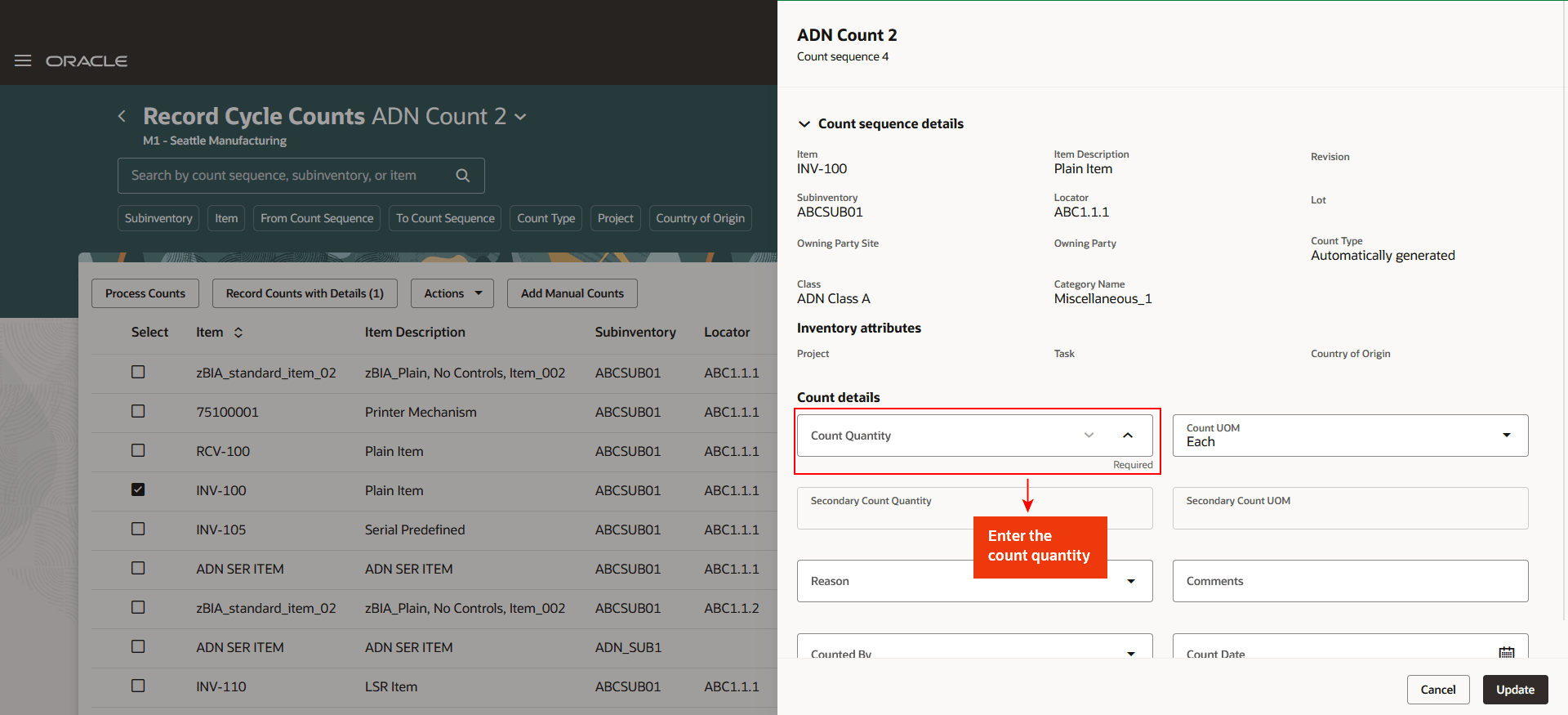Decrease Count Quantity with down arrow

tap(1089, 436)
